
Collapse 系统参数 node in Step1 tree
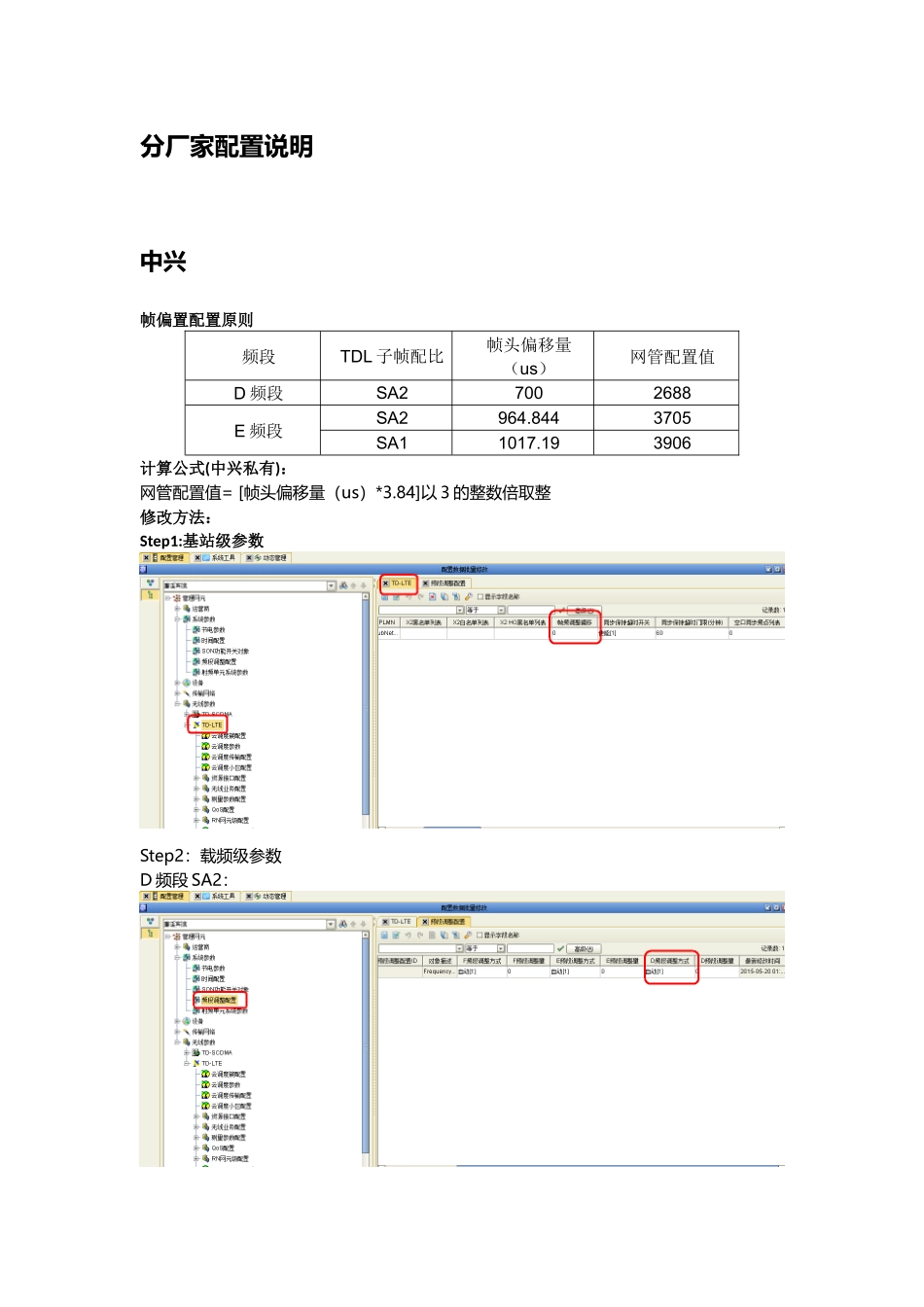pyautogui.click(x=177, y=619)
